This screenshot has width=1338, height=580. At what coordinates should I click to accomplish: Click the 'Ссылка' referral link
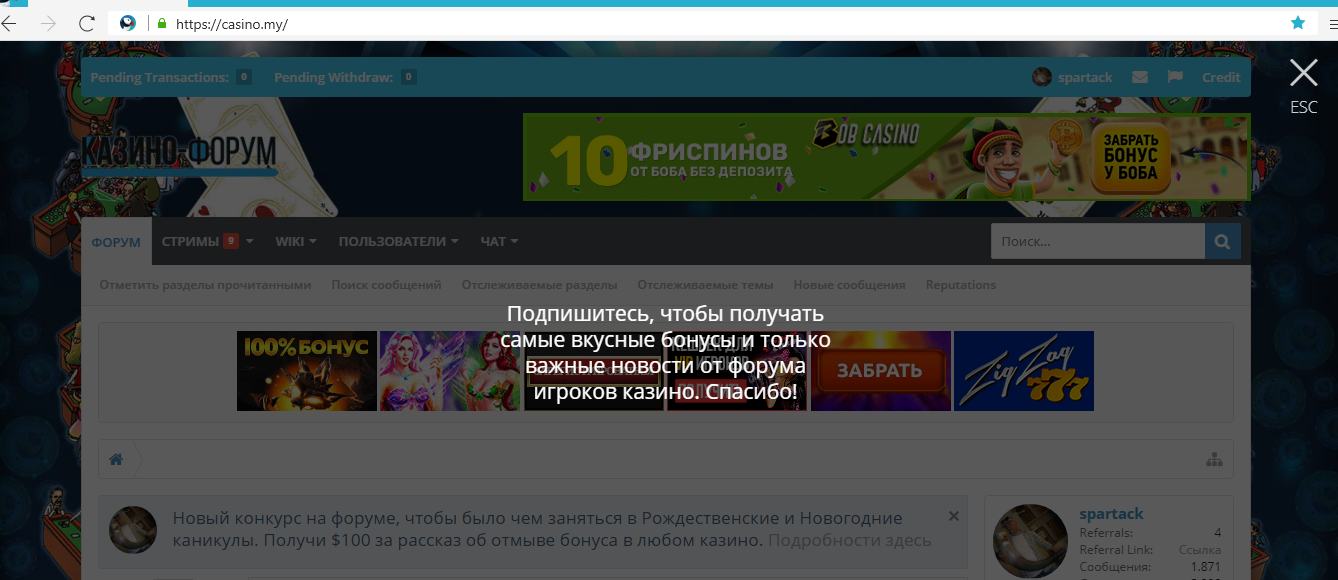click(1200, 550)
